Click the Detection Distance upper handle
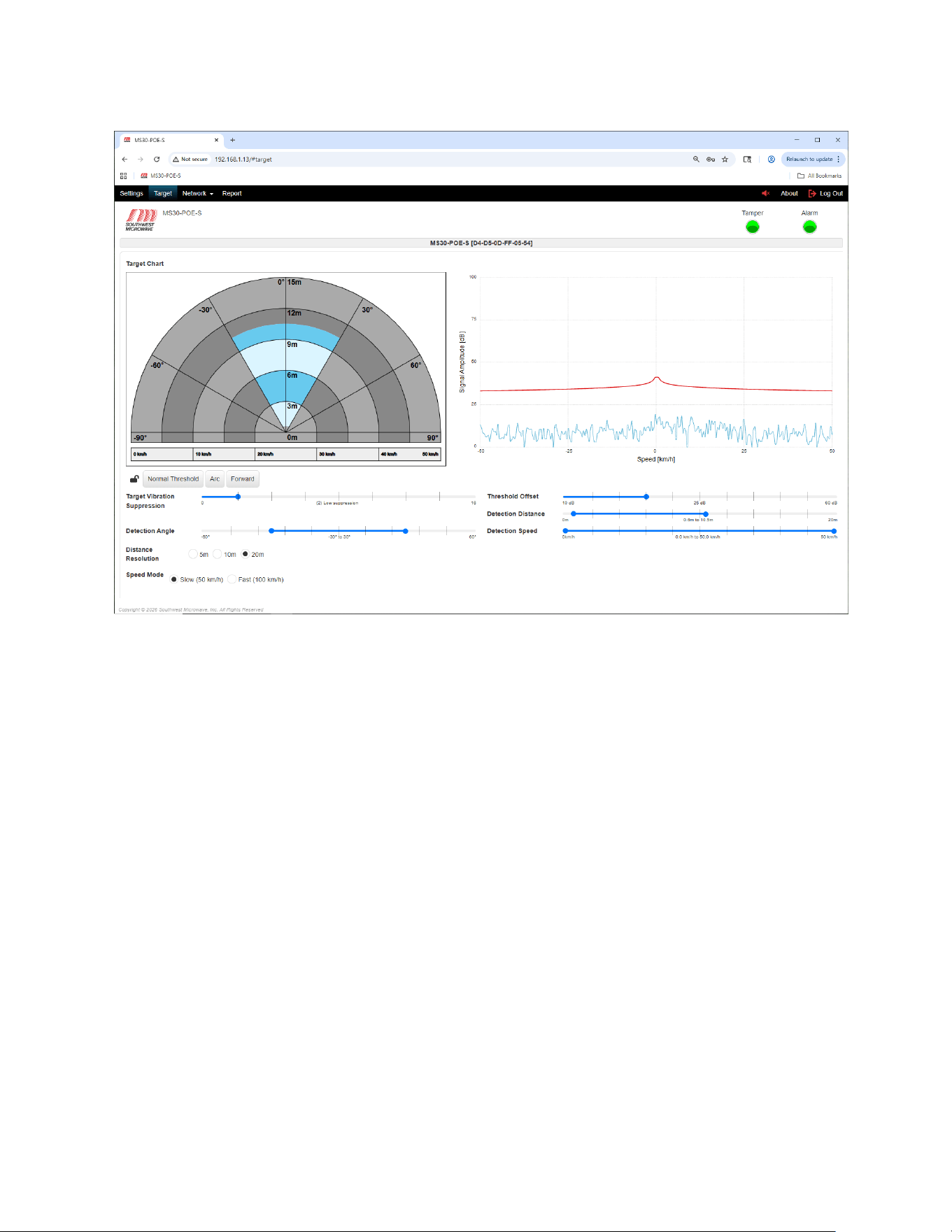Image resolution: width=952 pixels, height=1232 pixels. click(x=705, y=514)
